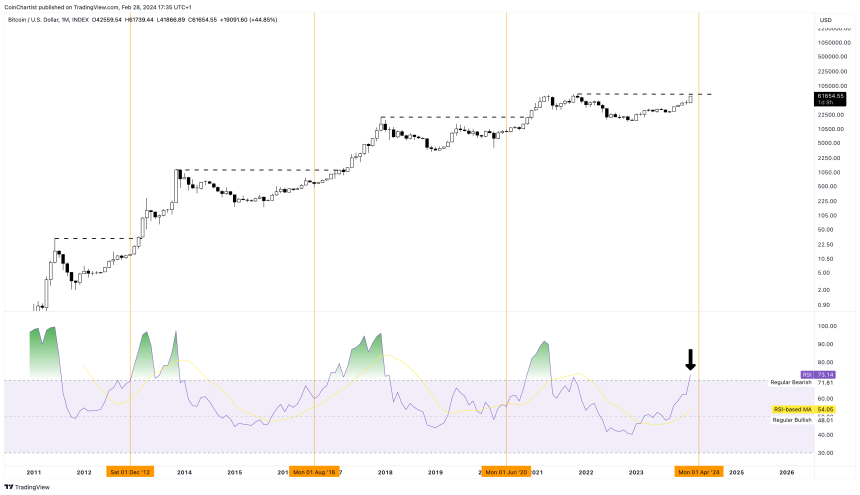Click the 71.81 RSI axis label
Screen dimensions: 860x495
point(826,383)
